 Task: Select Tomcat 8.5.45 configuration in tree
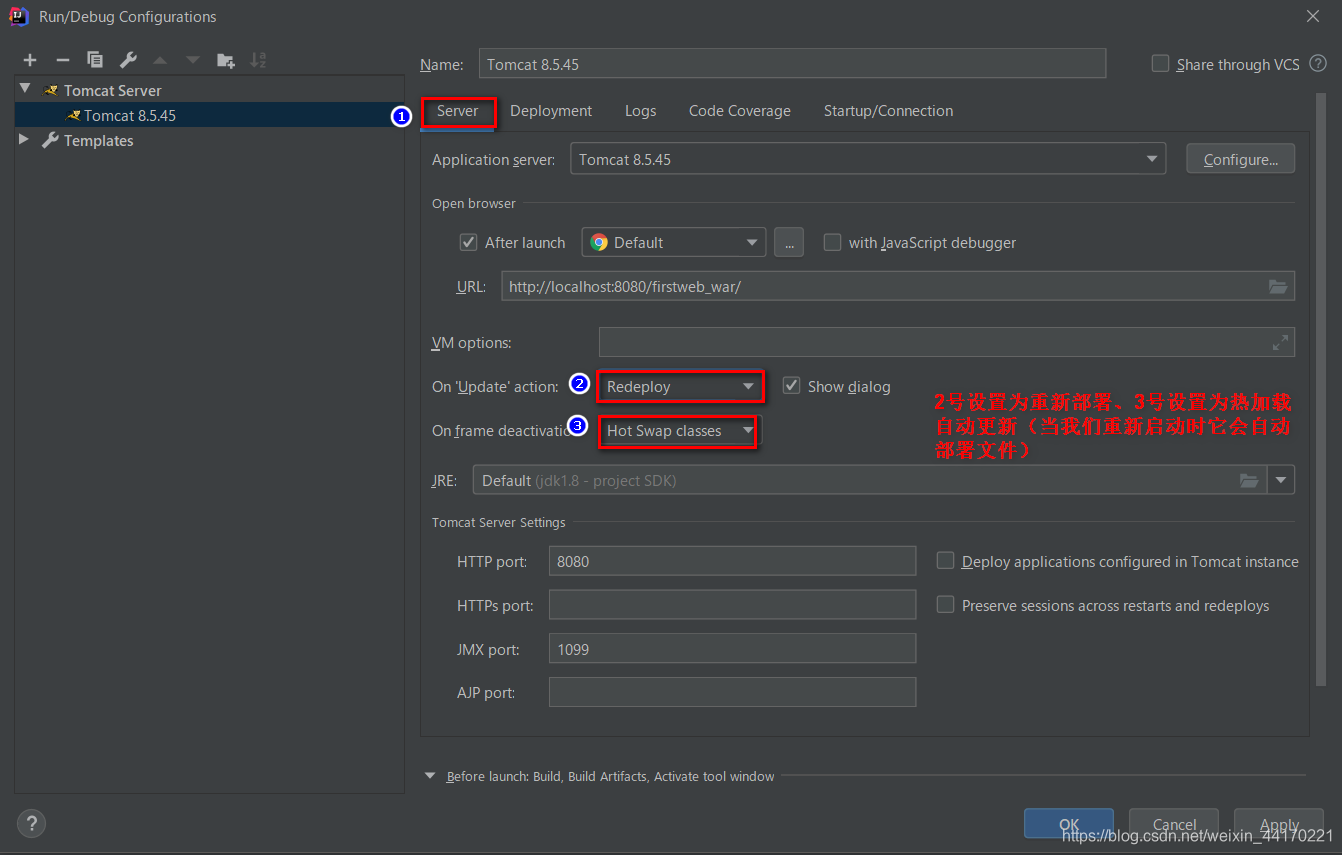pyautogui.click(x=209, y=115)
